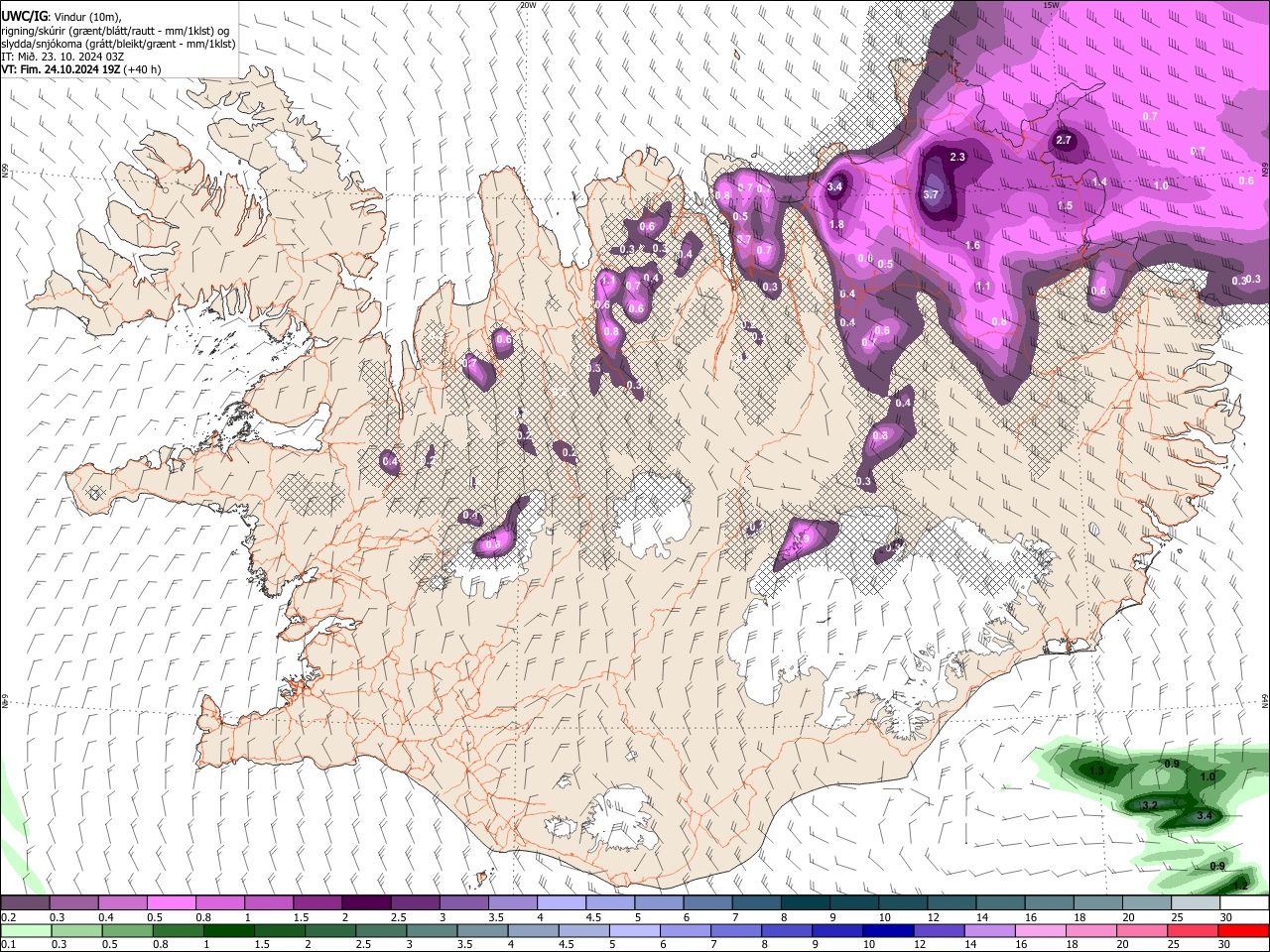The image size is (1270, 952).
Task: Click the 1.0 value in the green rain area
Action: [1207, 776]
